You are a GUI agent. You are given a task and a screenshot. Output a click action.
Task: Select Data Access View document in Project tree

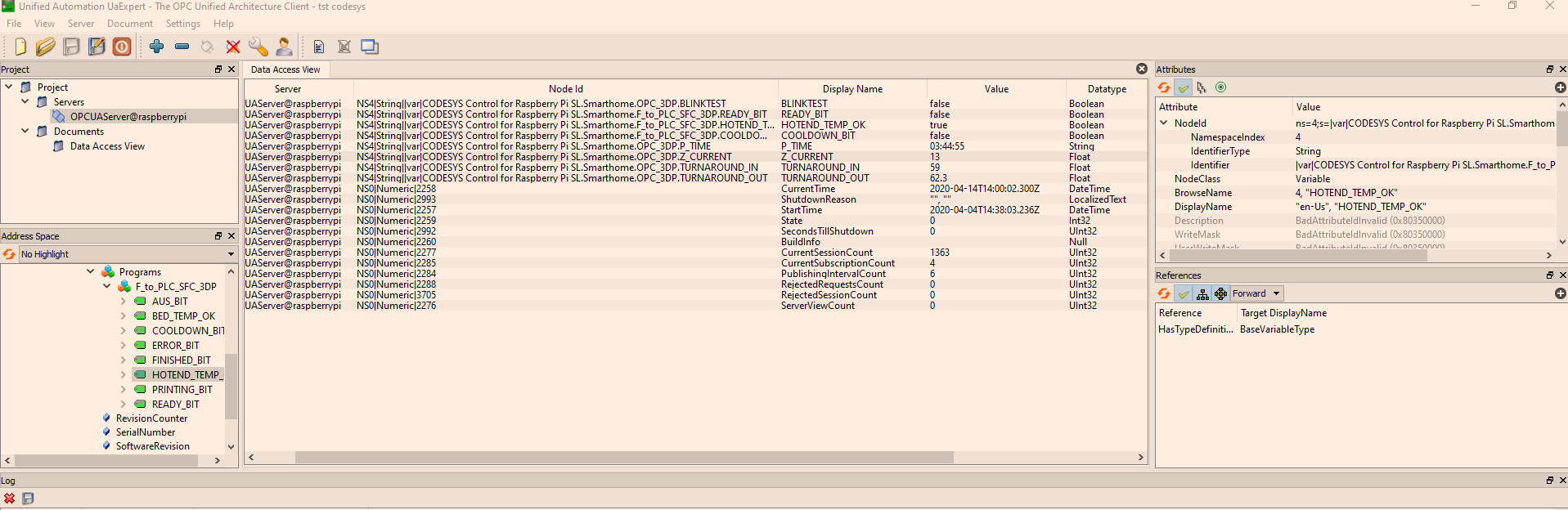107,145
